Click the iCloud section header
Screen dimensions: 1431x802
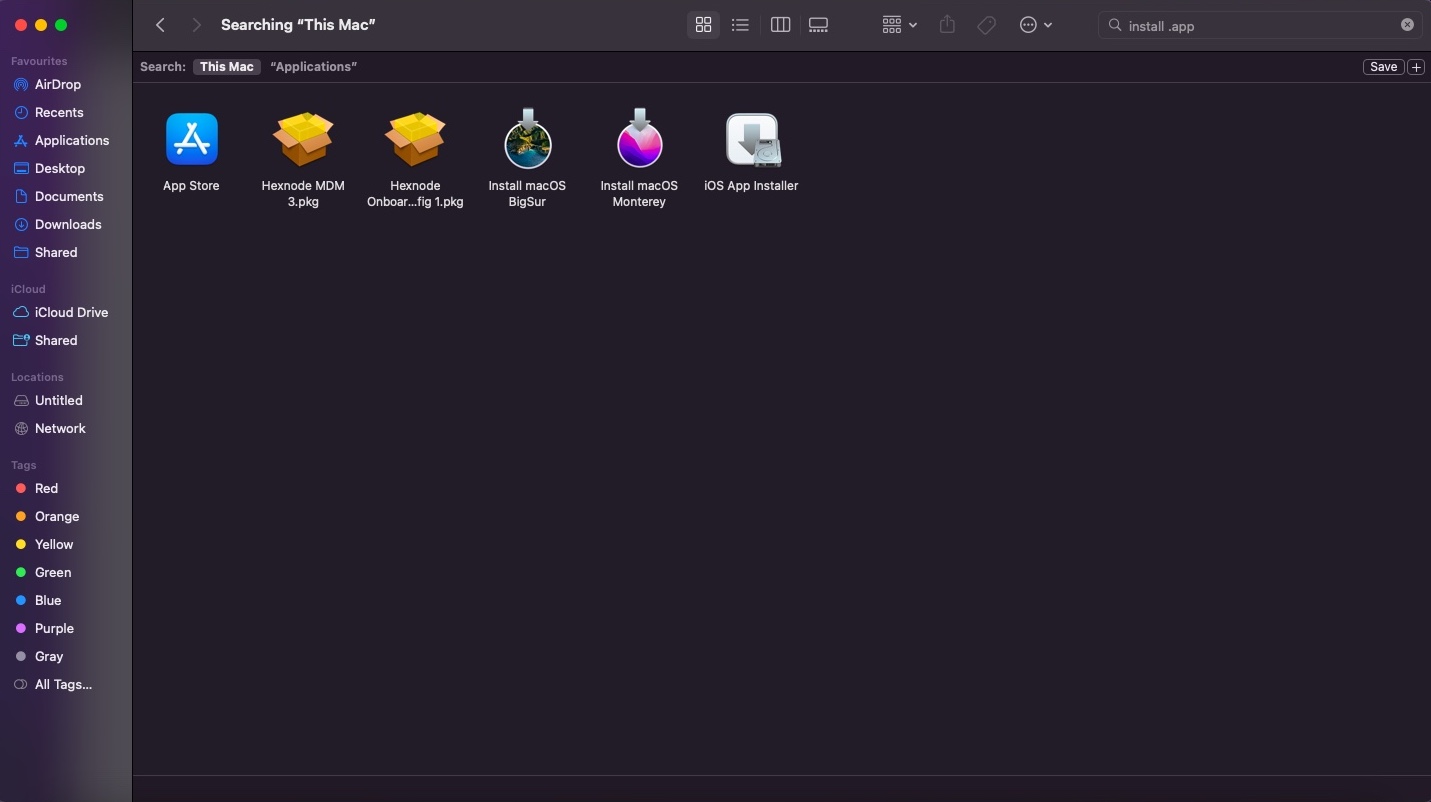point(28,289)
